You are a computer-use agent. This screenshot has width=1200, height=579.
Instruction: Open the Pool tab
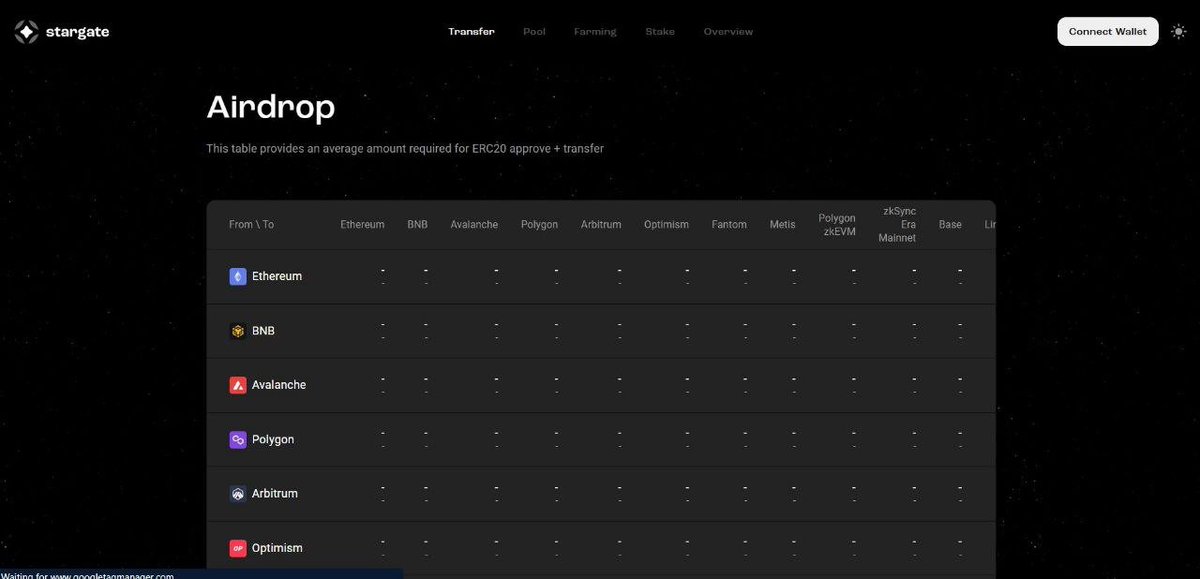point(534,32)
